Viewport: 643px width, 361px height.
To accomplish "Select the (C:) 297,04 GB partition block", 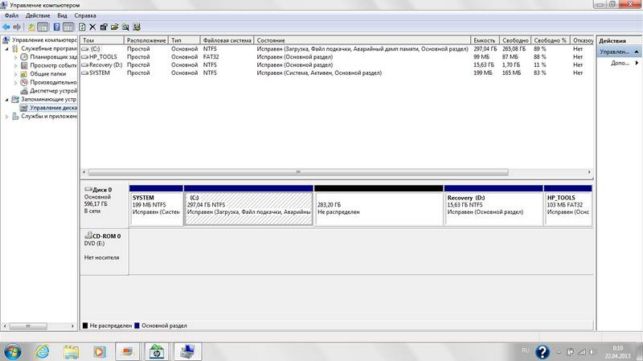I will pos(249,205).
